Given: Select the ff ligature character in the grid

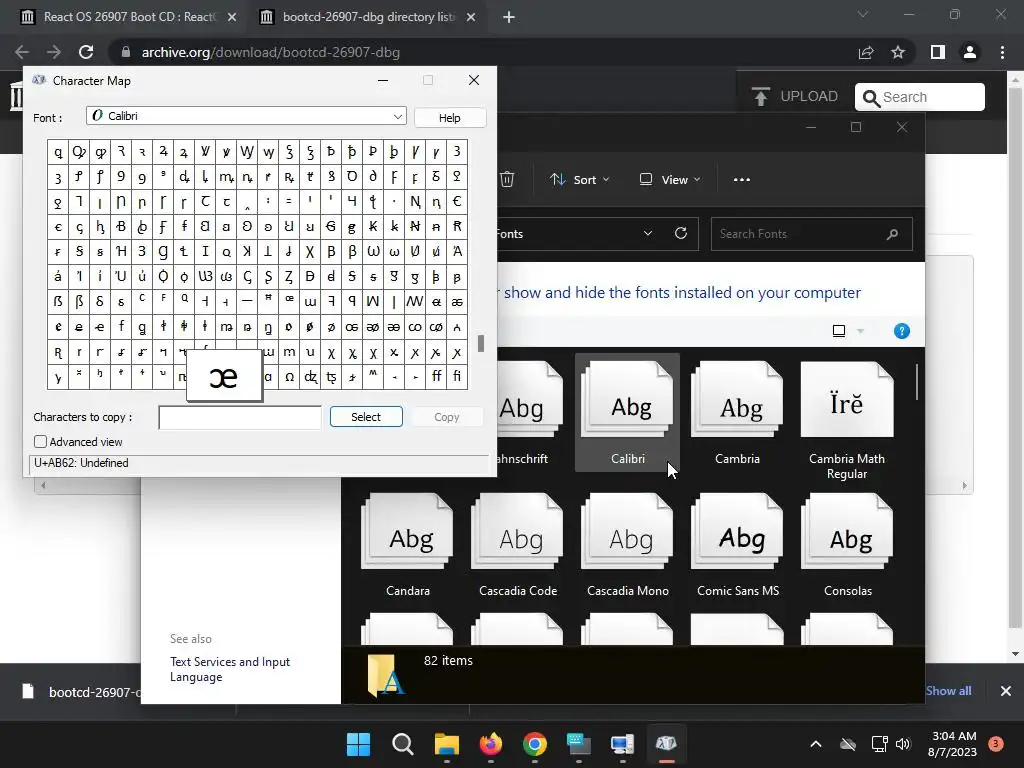Looking at the screenshot, I should tap(436, 376).
